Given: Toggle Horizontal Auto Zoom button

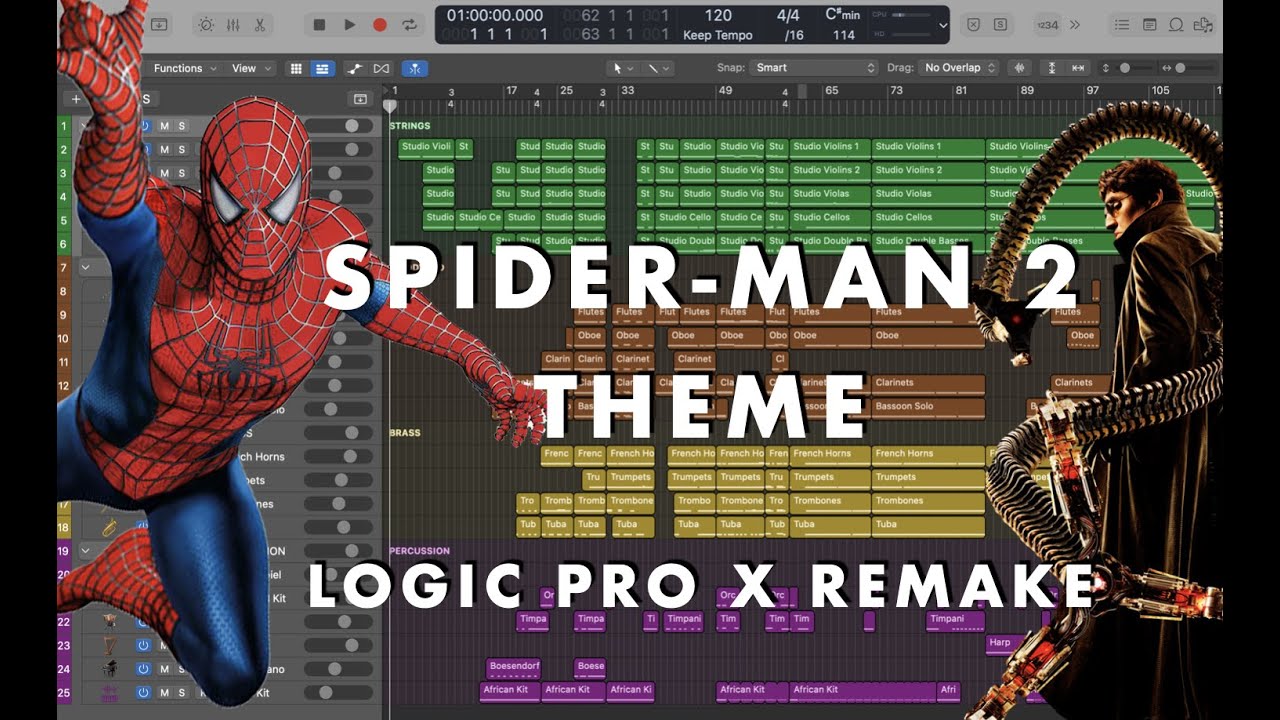Looking at the screenshot, I should (x=1077, y=68).
